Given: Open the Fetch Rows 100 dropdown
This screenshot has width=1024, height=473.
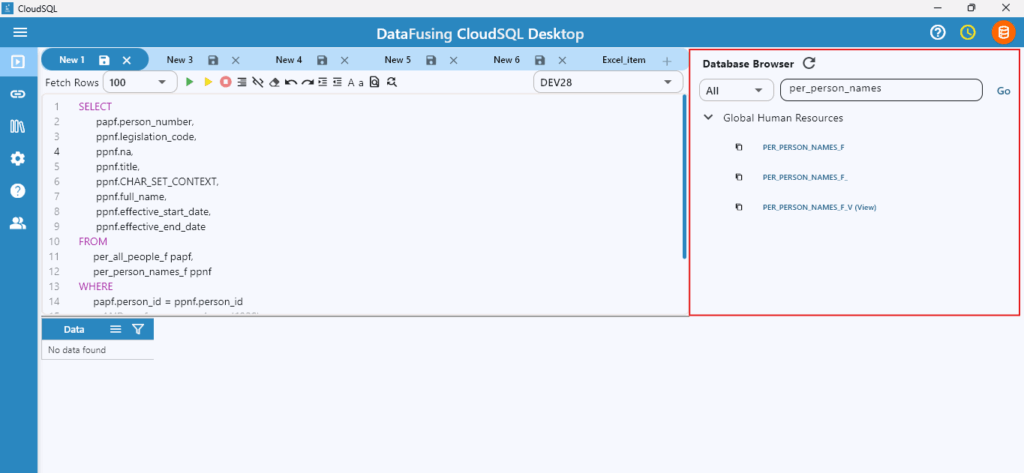Looking at the screenshot, I should 140,82.
